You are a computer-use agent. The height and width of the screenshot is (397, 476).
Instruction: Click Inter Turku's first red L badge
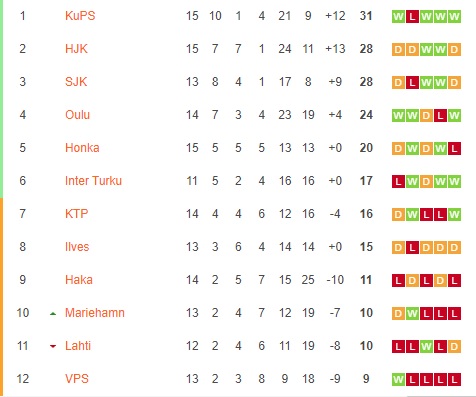(398, 181)
